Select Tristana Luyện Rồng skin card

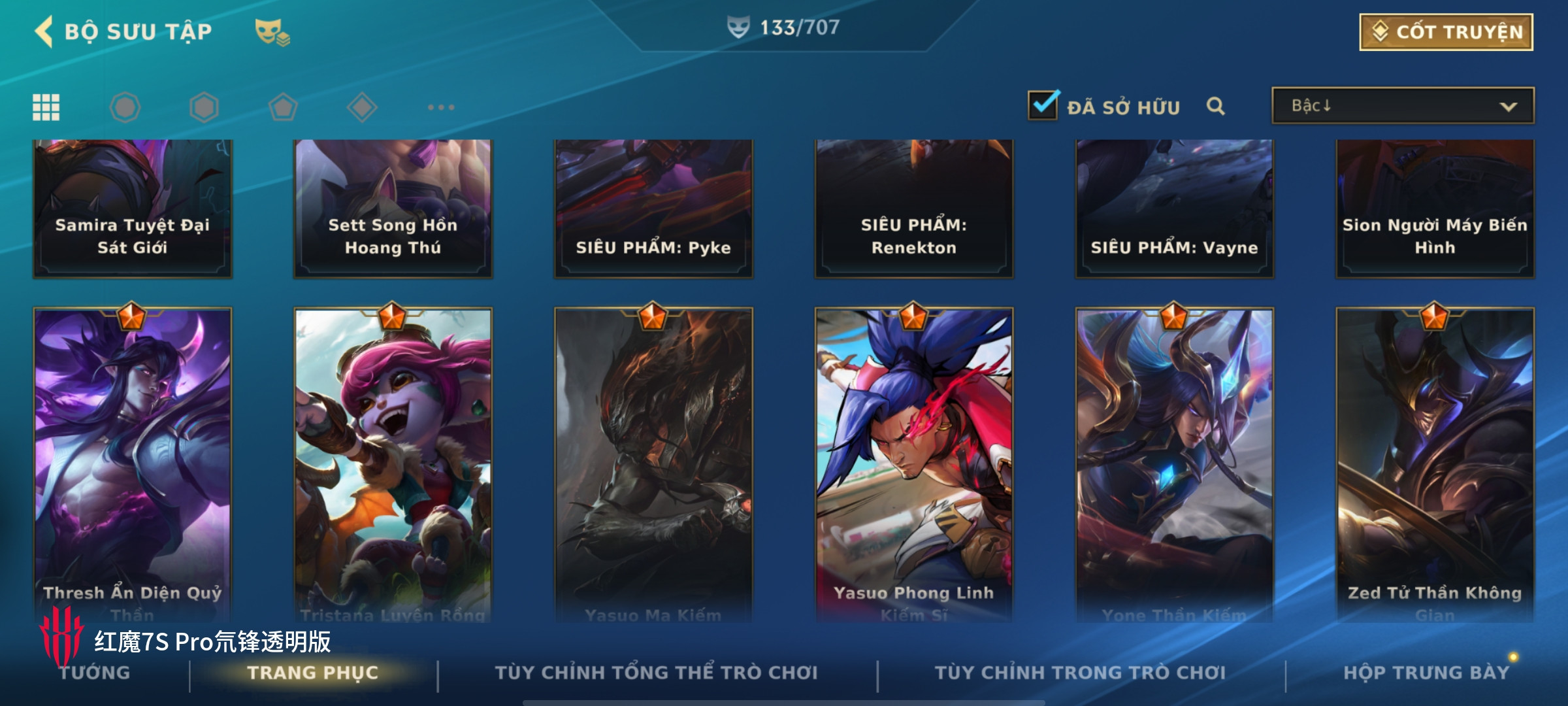393,464
